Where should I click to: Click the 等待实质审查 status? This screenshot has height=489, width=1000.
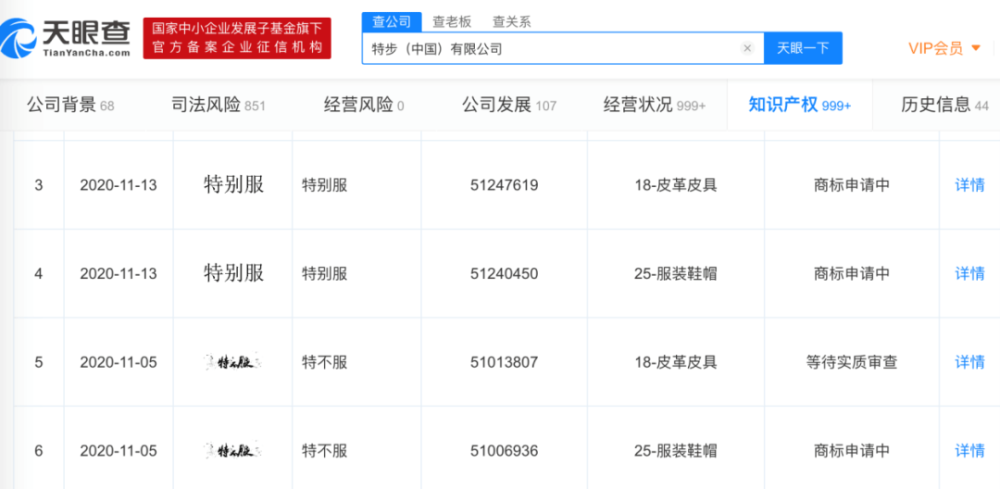[x=851, y=363]
